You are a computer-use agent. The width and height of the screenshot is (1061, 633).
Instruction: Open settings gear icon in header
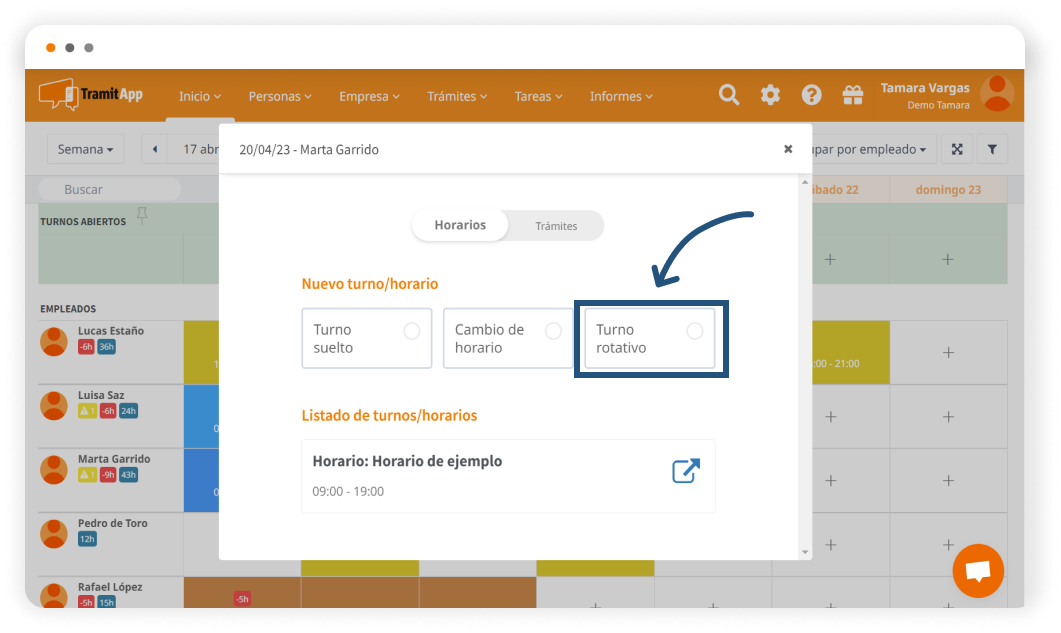click(x=770, y=95)
